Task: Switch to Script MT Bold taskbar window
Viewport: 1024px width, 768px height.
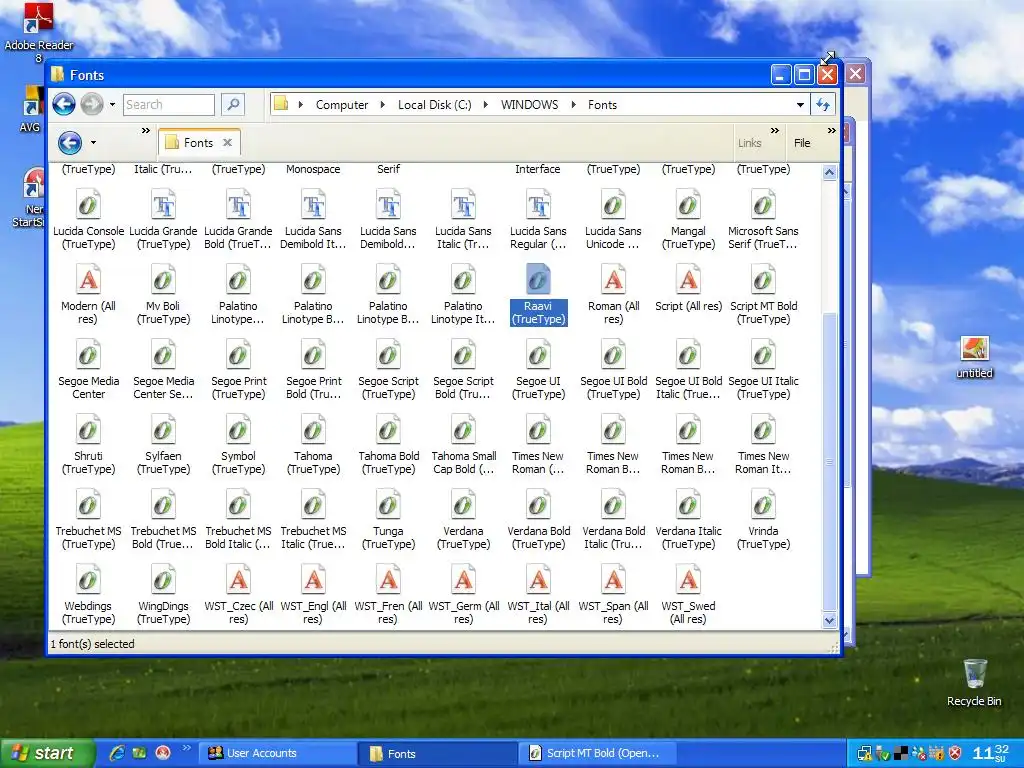Action: [598, 753]
